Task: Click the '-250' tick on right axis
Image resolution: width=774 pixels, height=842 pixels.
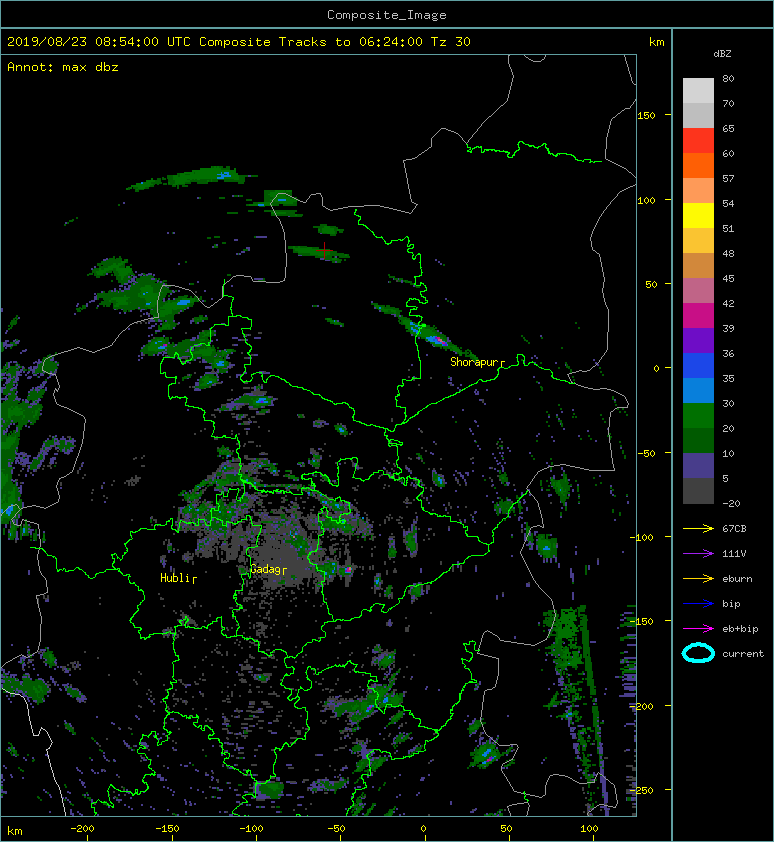Action: [x=642, y=790]
